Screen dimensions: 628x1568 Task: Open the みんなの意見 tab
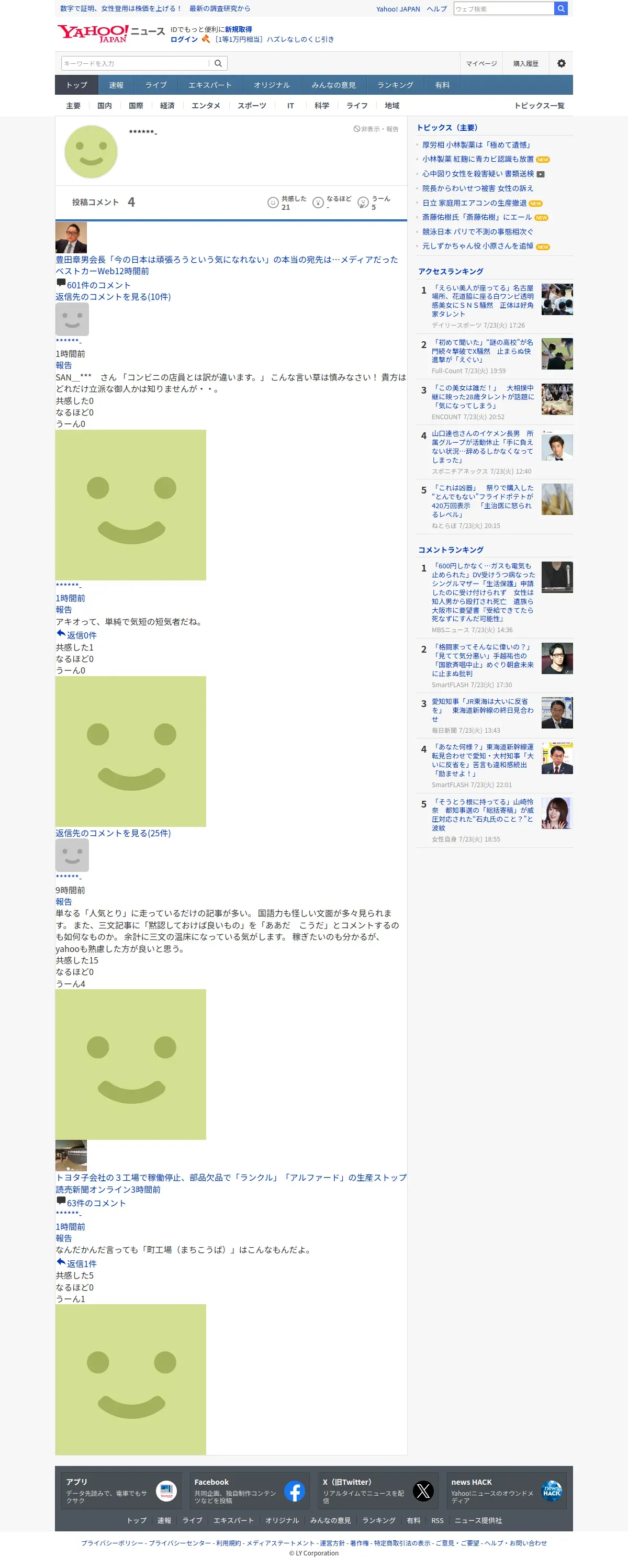[333, 85]
